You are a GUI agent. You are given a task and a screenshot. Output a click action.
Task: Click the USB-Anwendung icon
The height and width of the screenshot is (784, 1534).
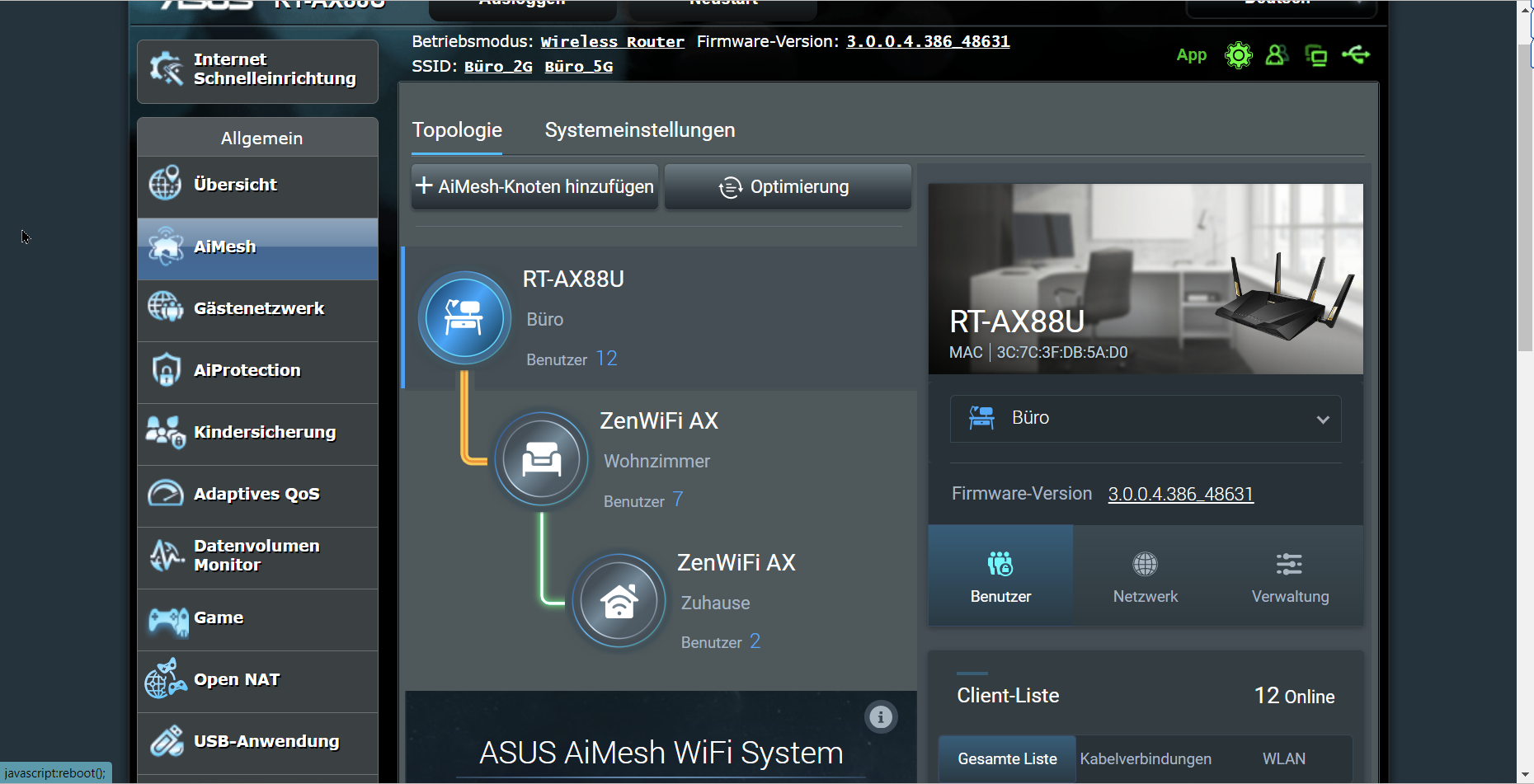[167, 740]
